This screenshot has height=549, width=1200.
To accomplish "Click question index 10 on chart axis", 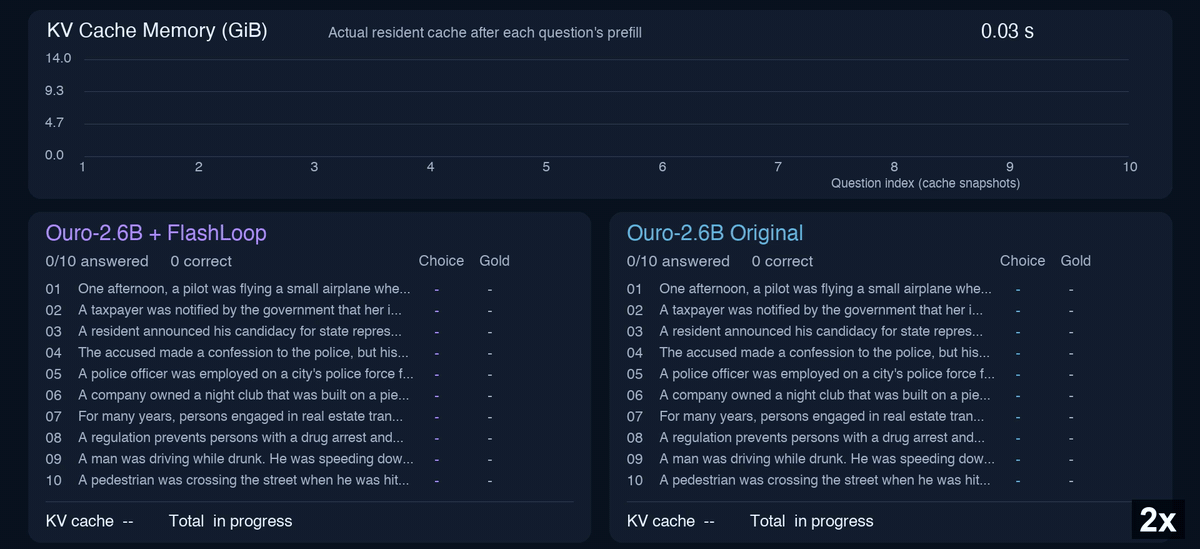I will click(x=1130, y=167).
